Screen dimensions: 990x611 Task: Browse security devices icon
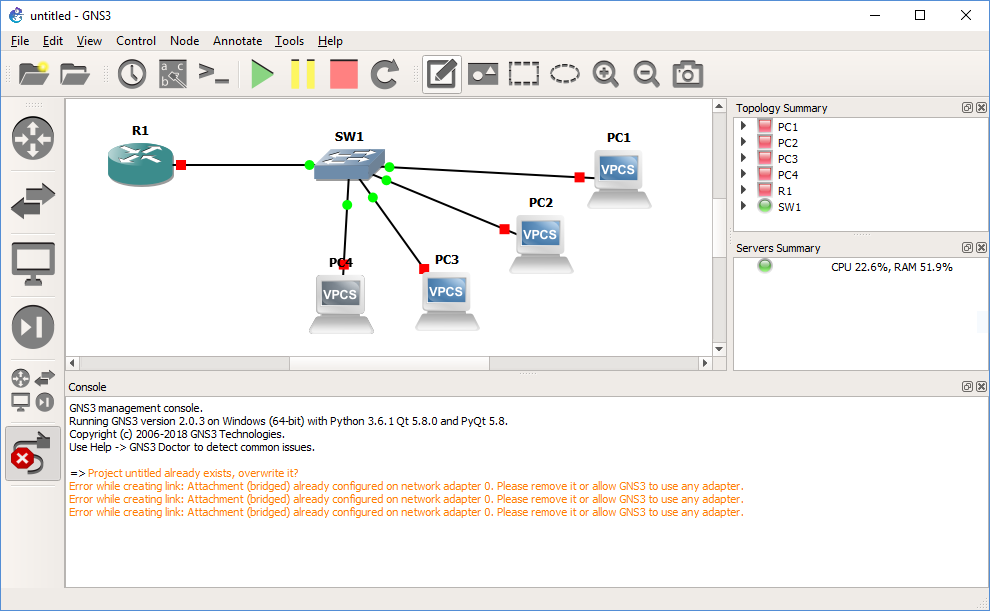[33, 327]
